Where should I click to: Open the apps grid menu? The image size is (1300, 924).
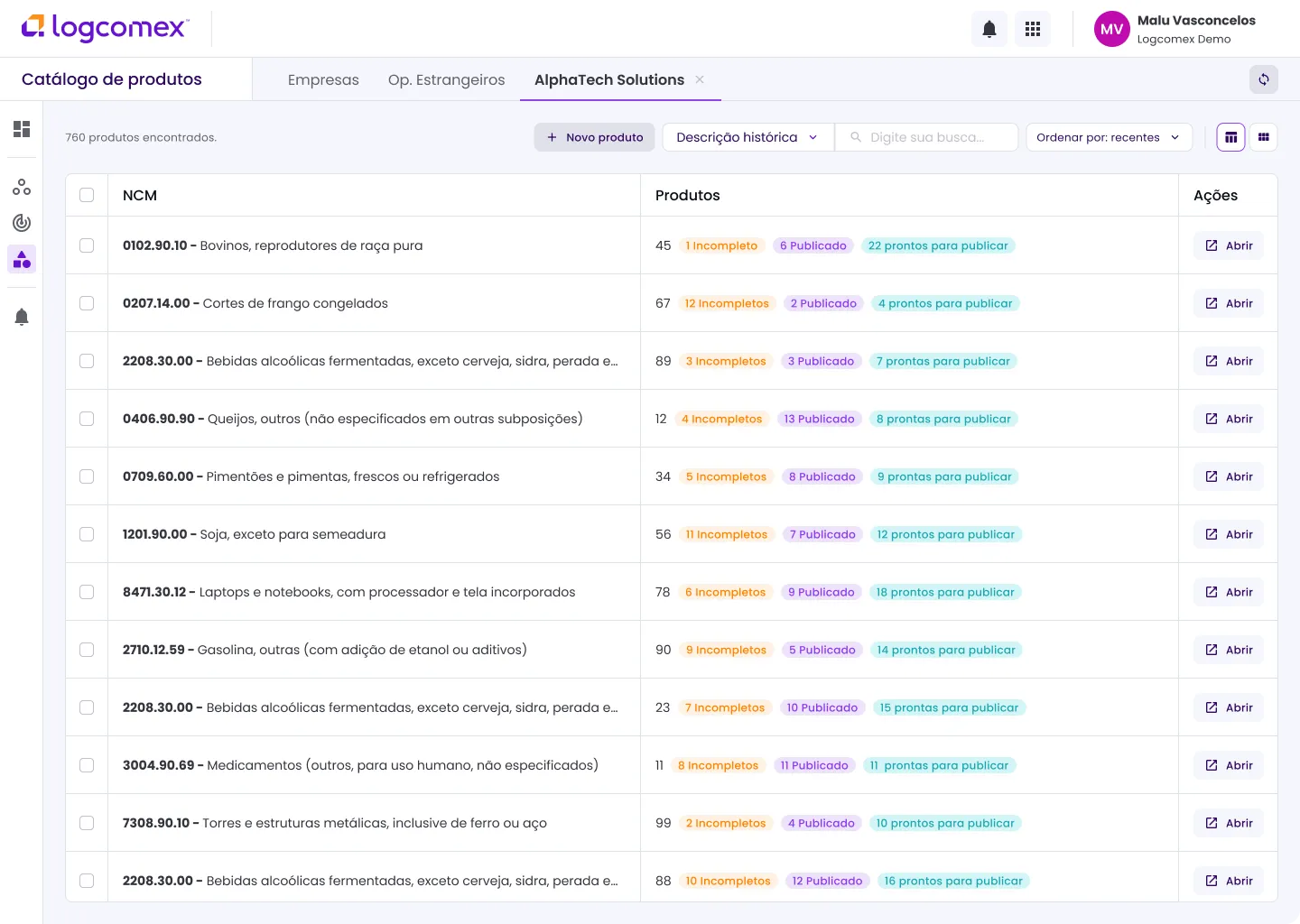tap(1033, 29)
